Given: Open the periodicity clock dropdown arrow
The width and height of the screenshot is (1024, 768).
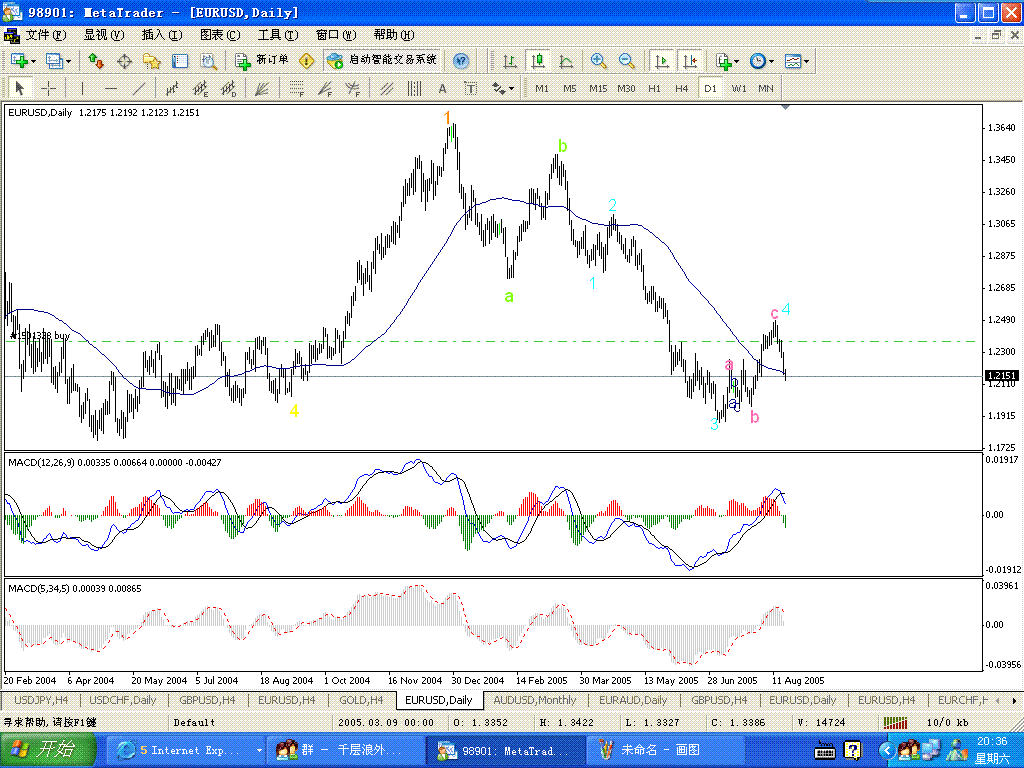Looking at the screenshot, I should [x=772, y=61].
